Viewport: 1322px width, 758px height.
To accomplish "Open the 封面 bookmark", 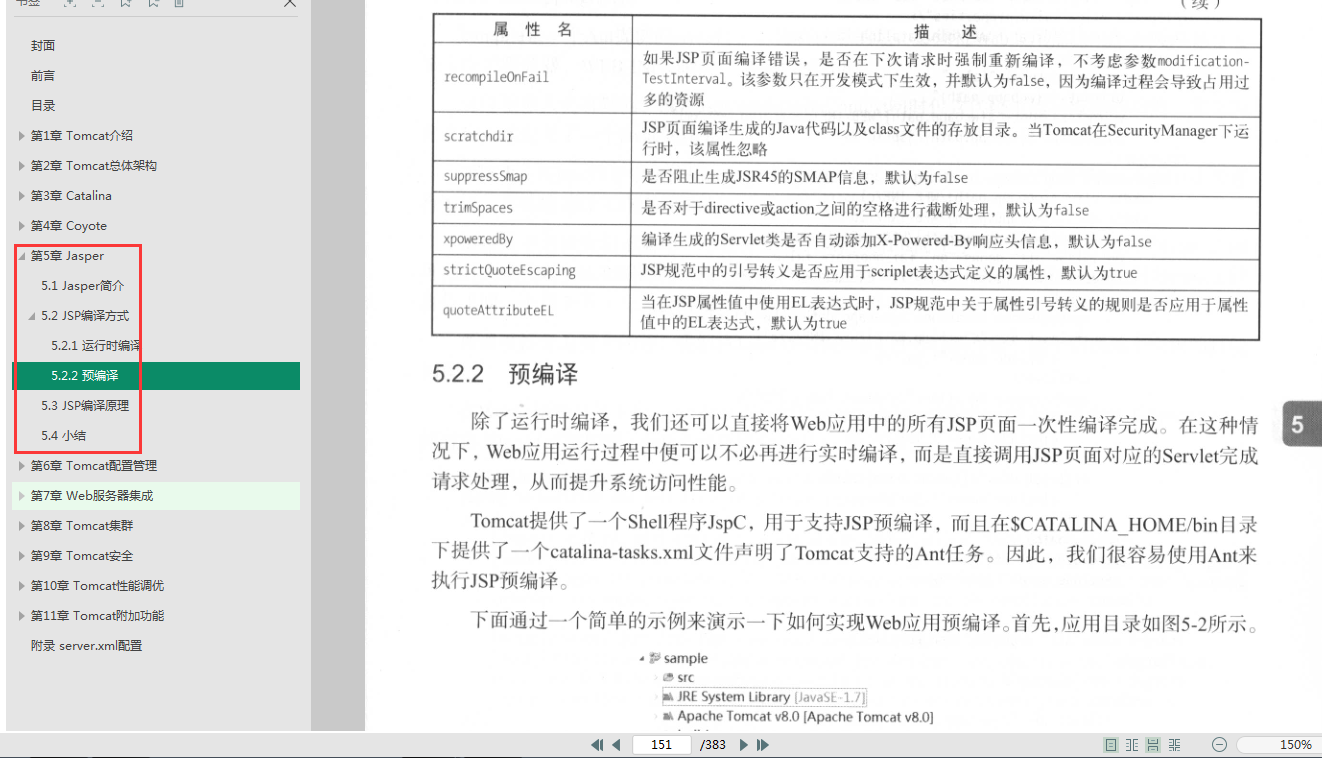I will (x=43, y=46).
